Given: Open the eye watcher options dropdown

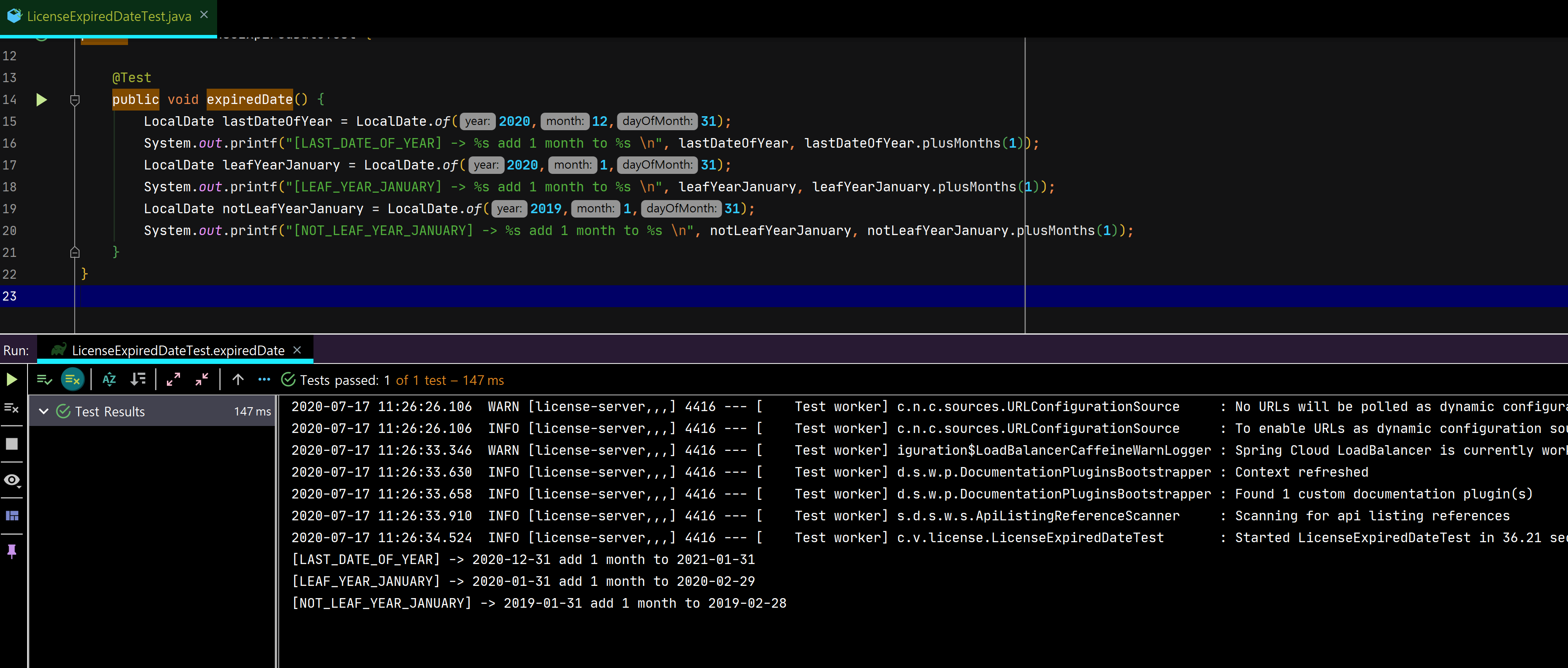Looking at the screenshot, I should (11, 481).
